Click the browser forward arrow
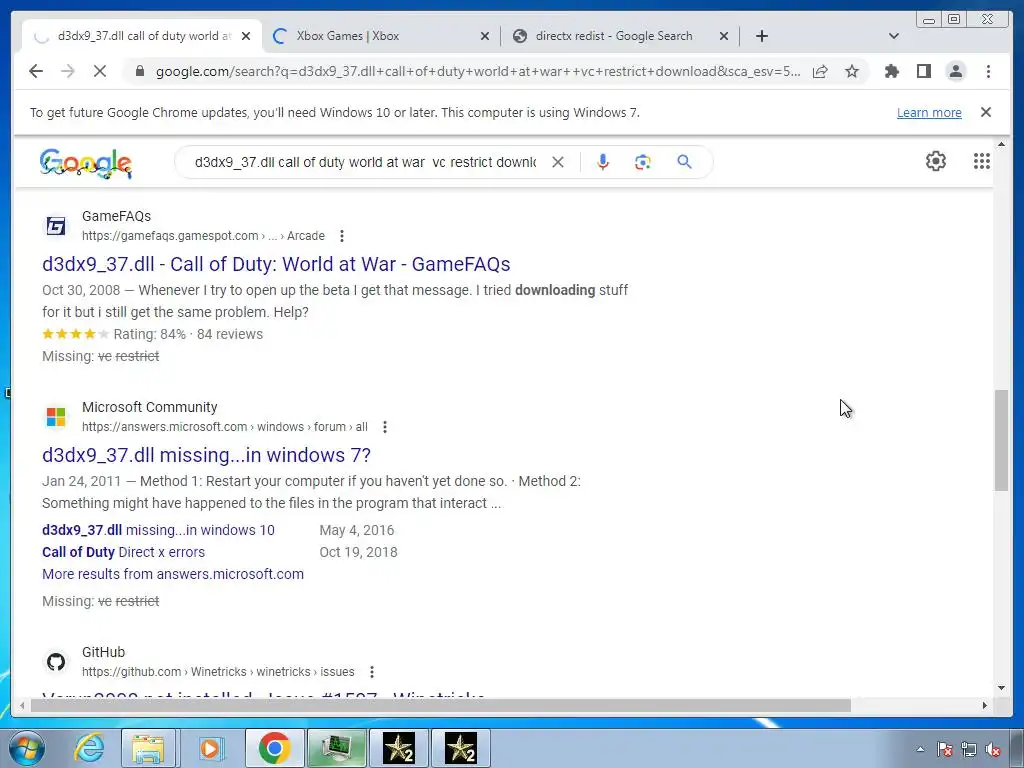The height and width of the screenshot is (768, 1024). (x=68, y=71)
